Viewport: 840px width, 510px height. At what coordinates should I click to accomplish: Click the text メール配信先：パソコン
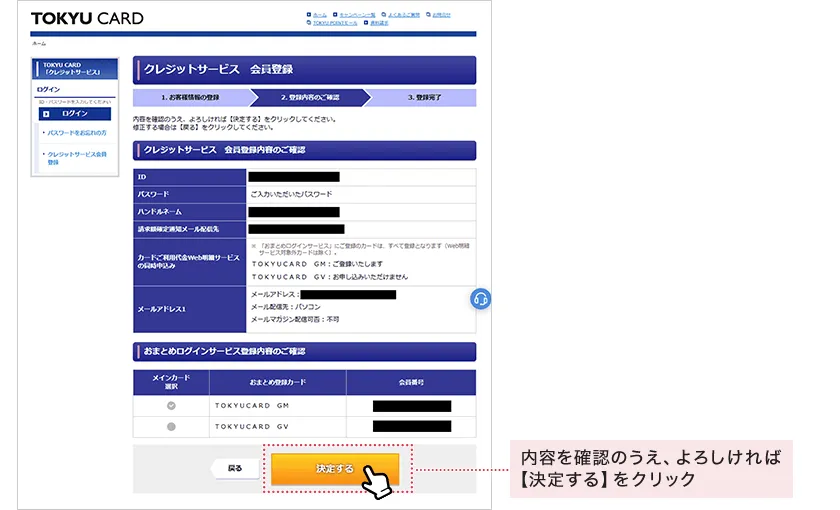tap(286, 307)
